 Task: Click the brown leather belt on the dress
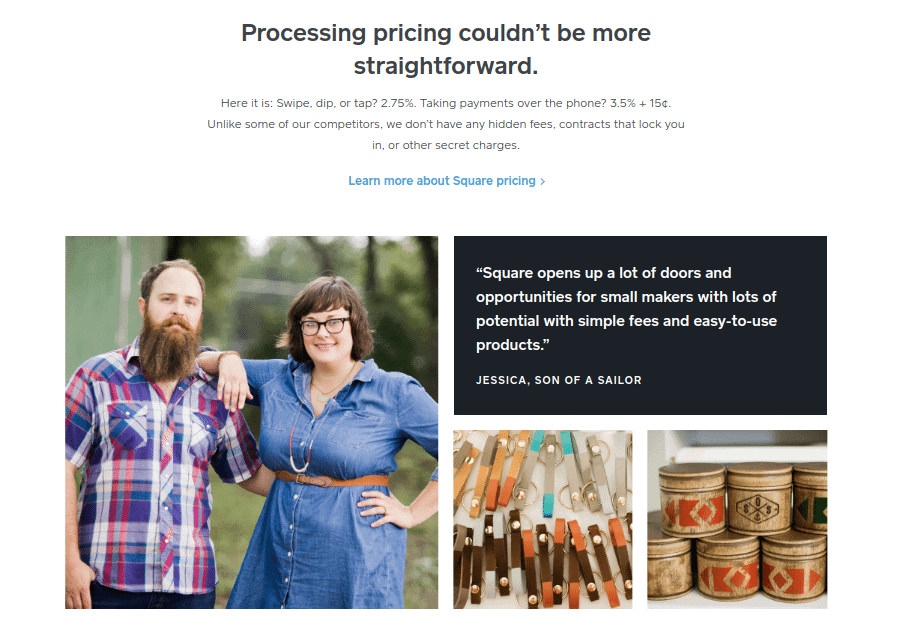[332, 479]
